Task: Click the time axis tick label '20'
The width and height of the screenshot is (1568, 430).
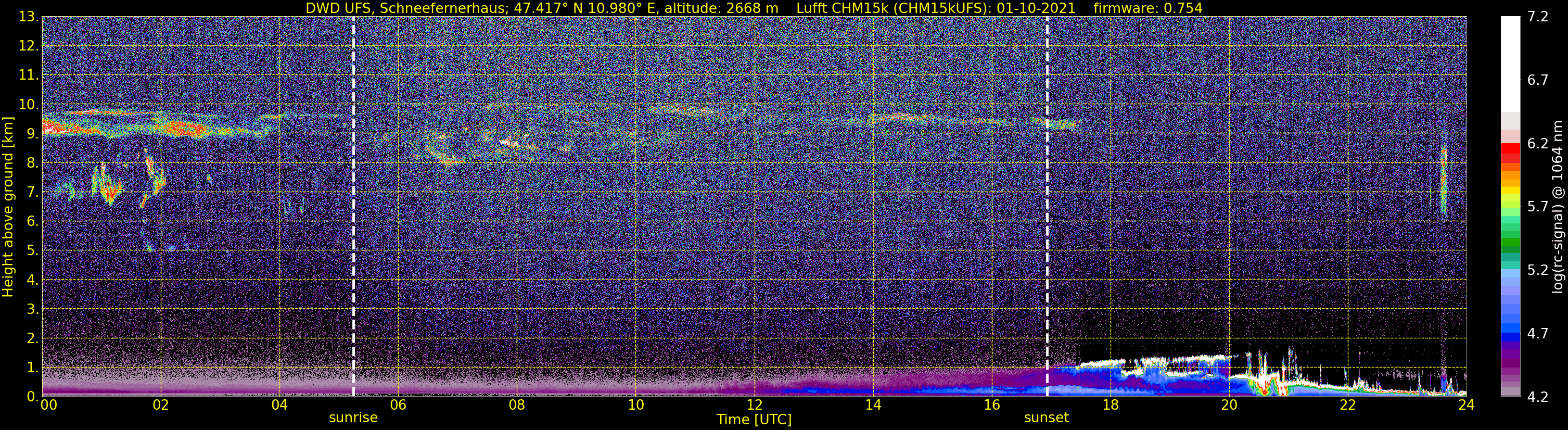Action: 1229,406
